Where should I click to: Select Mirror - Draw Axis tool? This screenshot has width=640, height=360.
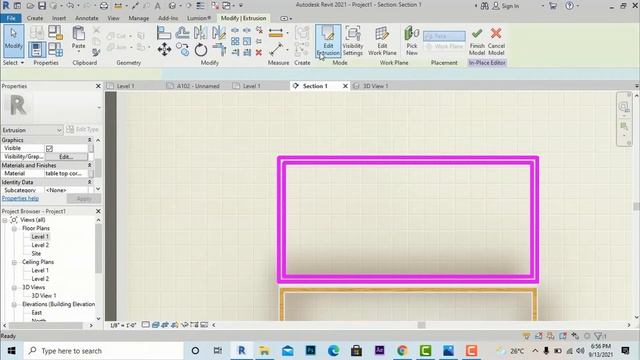point(219,33)
